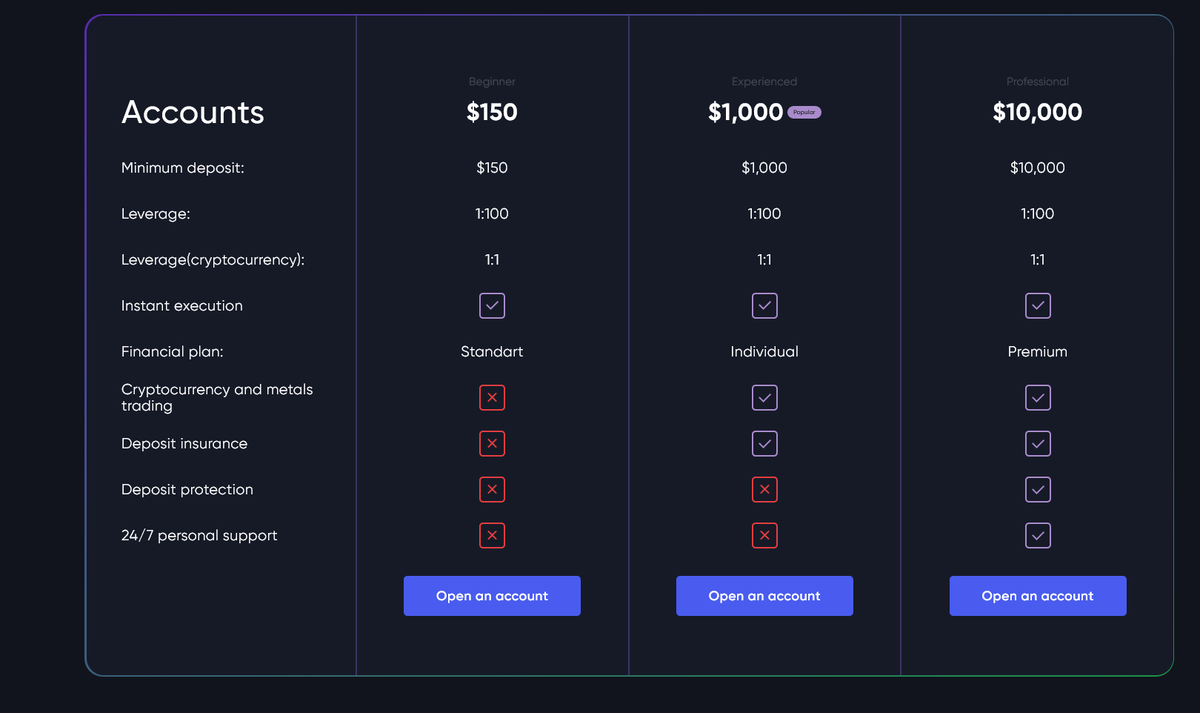
Task: Toggle the crypto trading checkmark for Professional
Action: coord(1038,397)
